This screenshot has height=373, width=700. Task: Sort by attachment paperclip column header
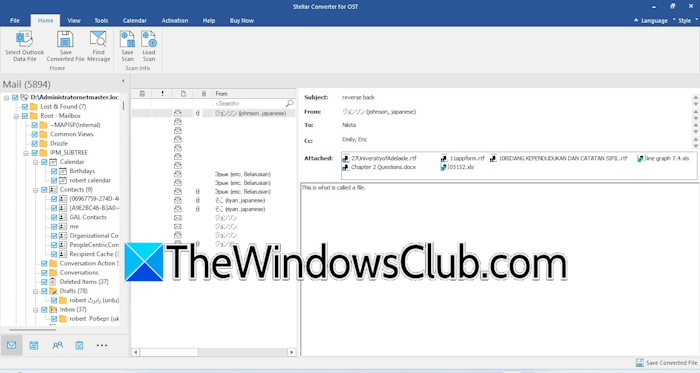204,94
